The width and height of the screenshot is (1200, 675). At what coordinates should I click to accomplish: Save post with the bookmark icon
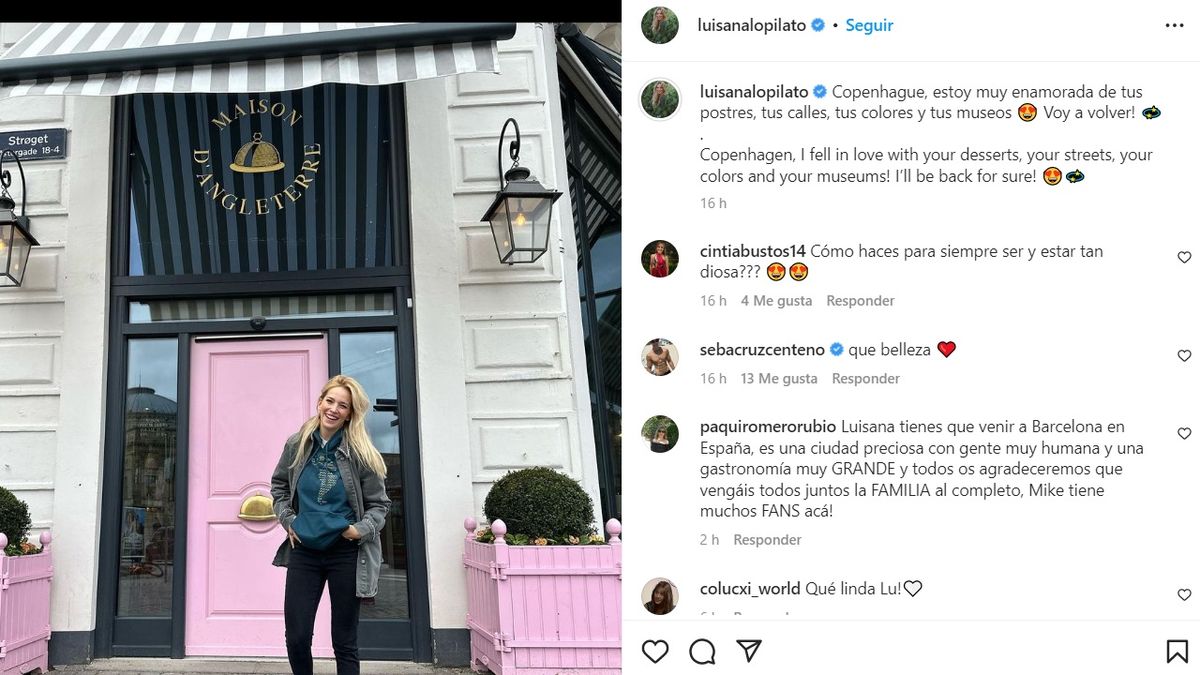point(1177,652)
